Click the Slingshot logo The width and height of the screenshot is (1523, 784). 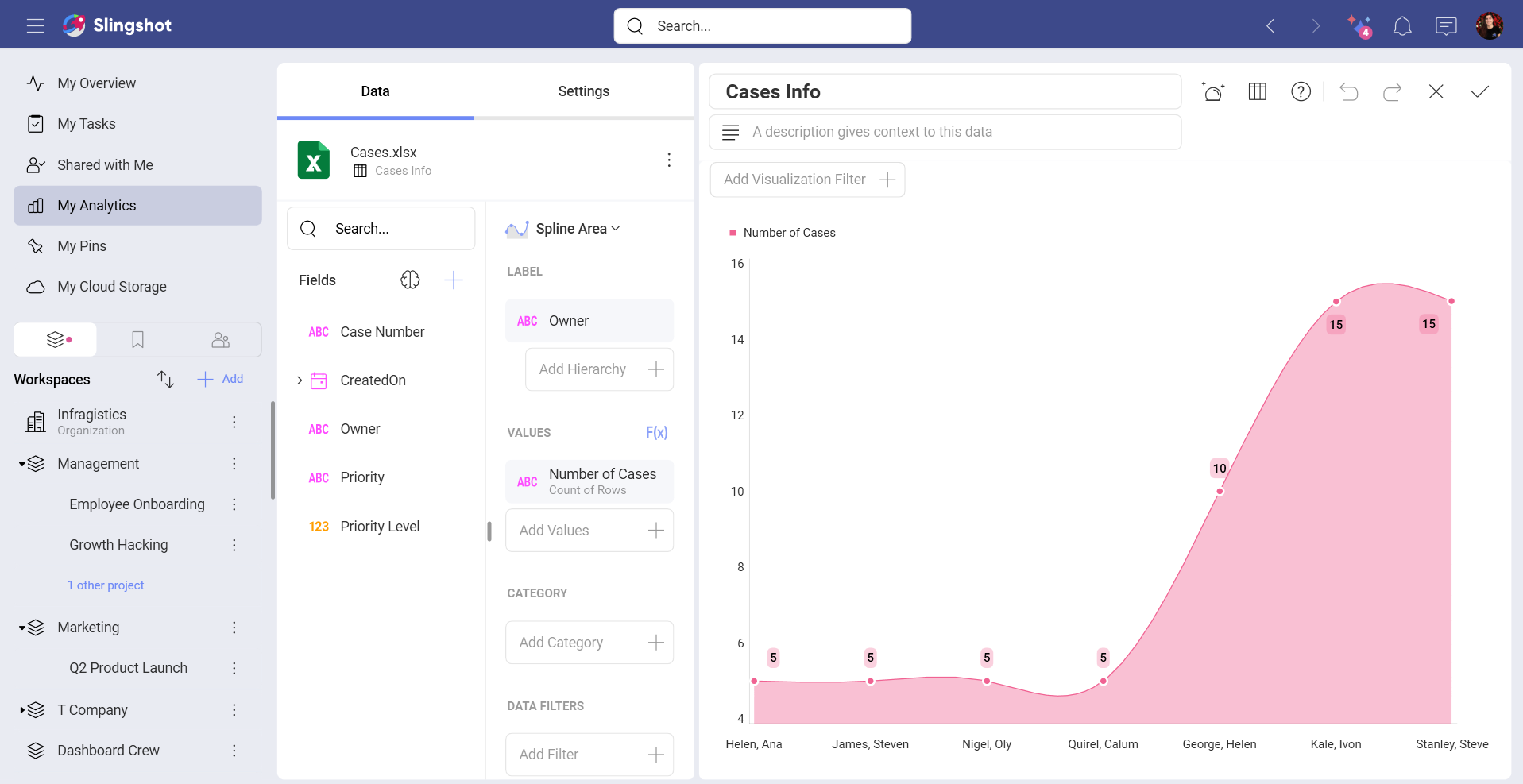pyautogui.click(x=118, y=25)
